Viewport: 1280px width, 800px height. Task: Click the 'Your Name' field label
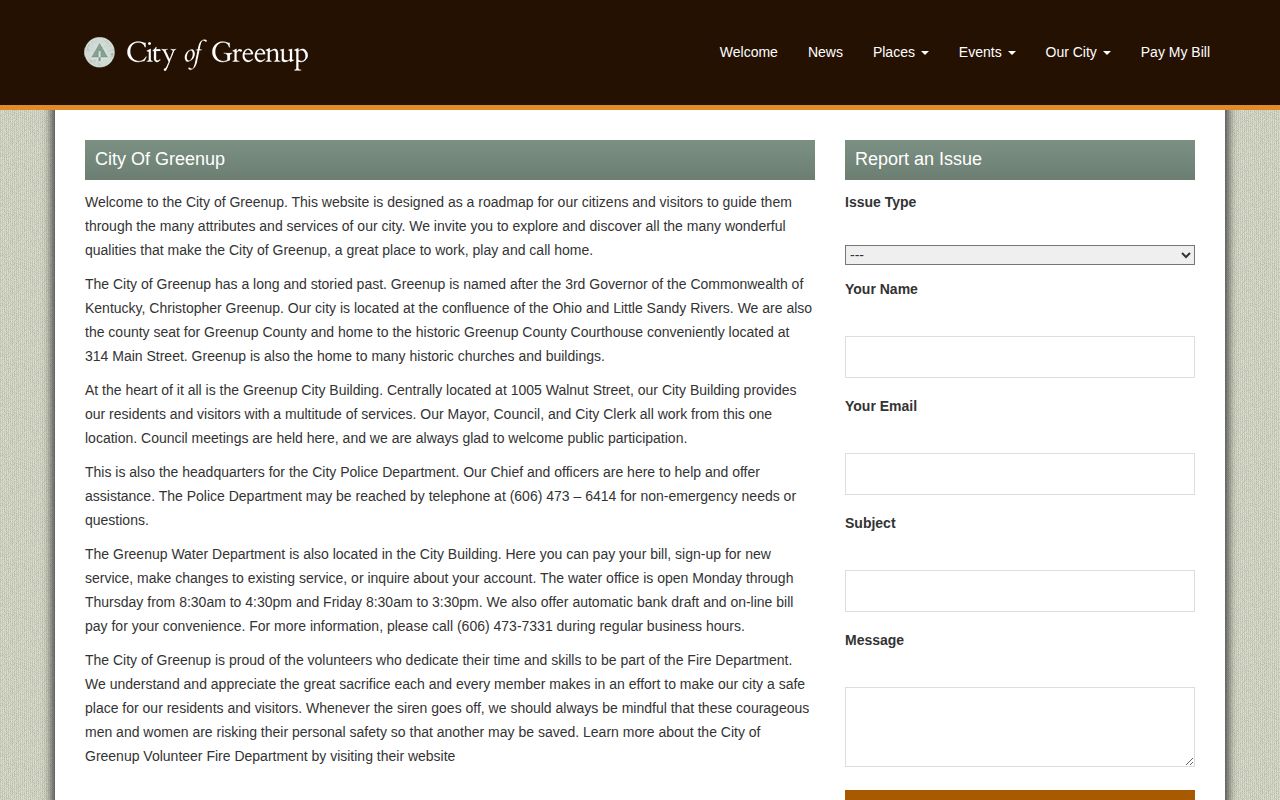click(881, 289)
